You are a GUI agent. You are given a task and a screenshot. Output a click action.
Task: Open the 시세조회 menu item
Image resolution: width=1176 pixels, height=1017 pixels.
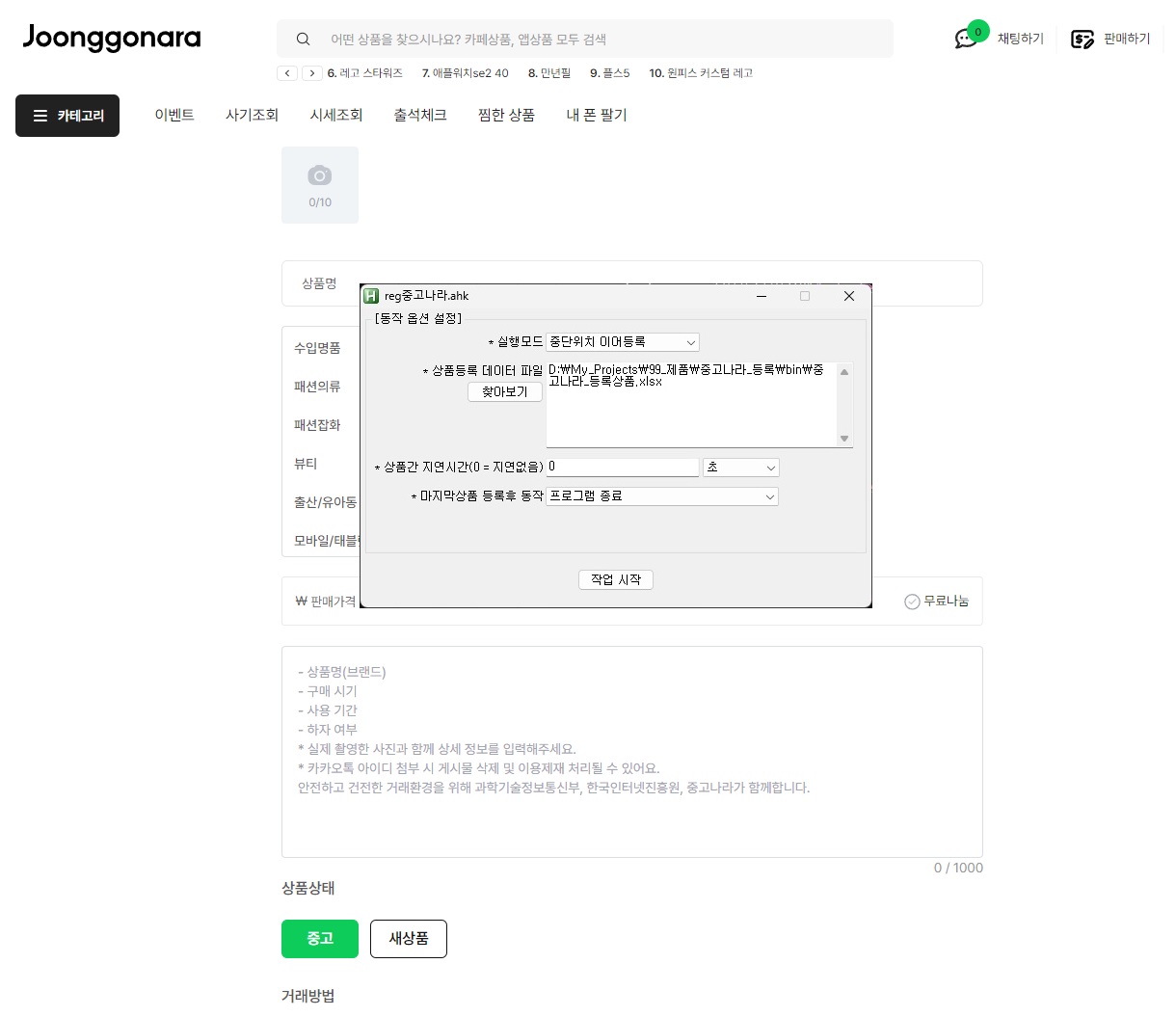point(335,116)
